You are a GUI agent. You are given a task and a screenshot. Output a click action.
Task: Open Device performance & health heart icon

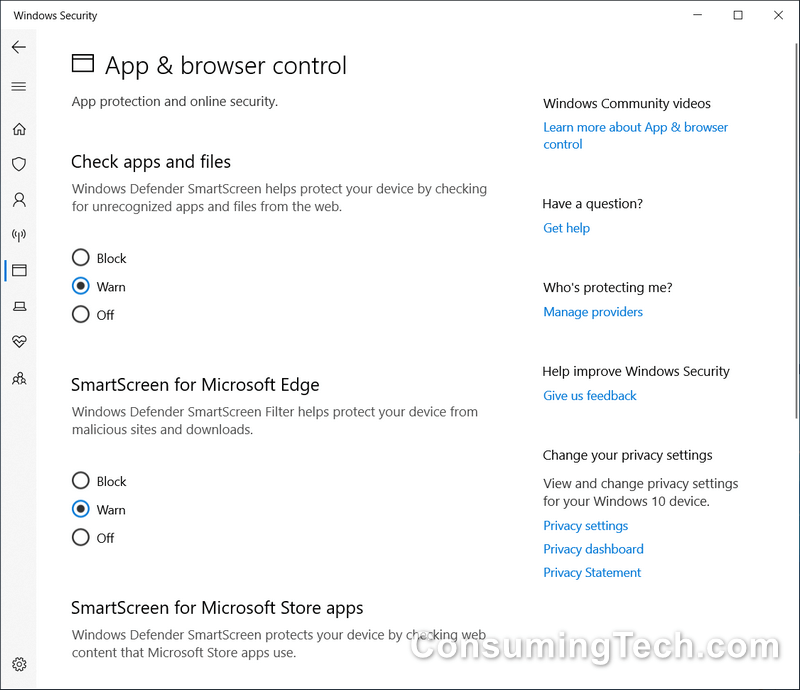click(19, 341)
